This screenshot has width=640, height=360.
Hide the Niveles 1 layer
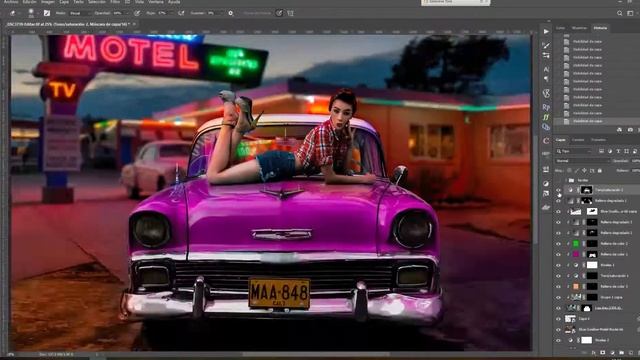point(558,265)
